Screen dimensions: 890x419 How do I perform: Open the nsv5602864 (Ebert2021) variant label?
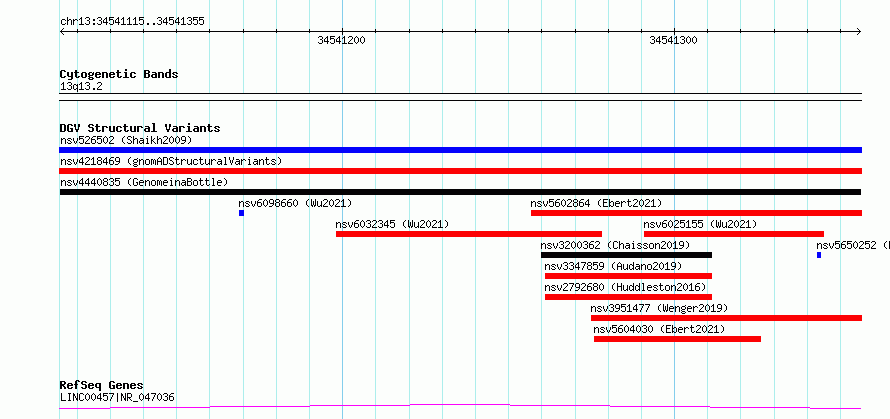pyautogui.click(x=596, y=203)
